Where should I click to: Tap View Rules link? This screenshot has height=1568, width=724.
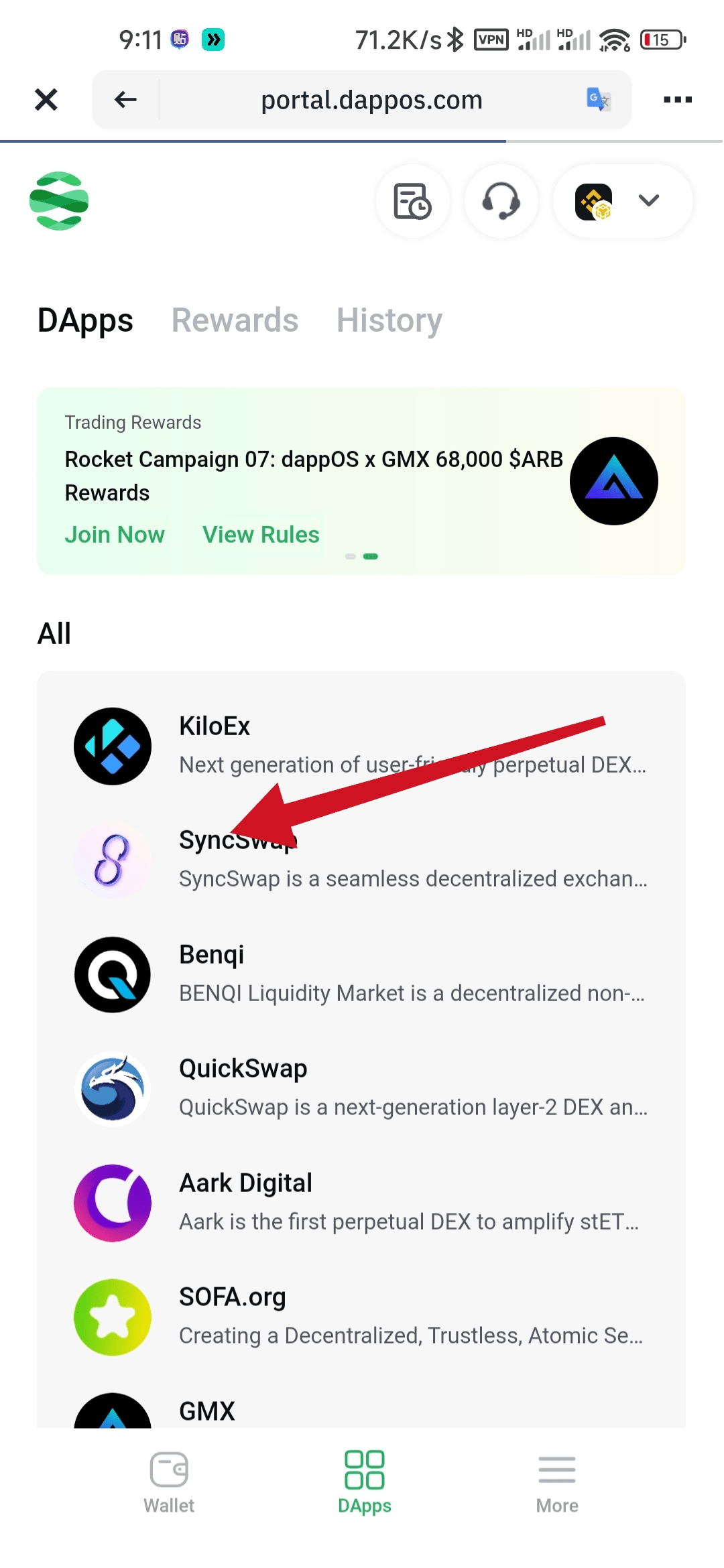click(x=261, y=535)
